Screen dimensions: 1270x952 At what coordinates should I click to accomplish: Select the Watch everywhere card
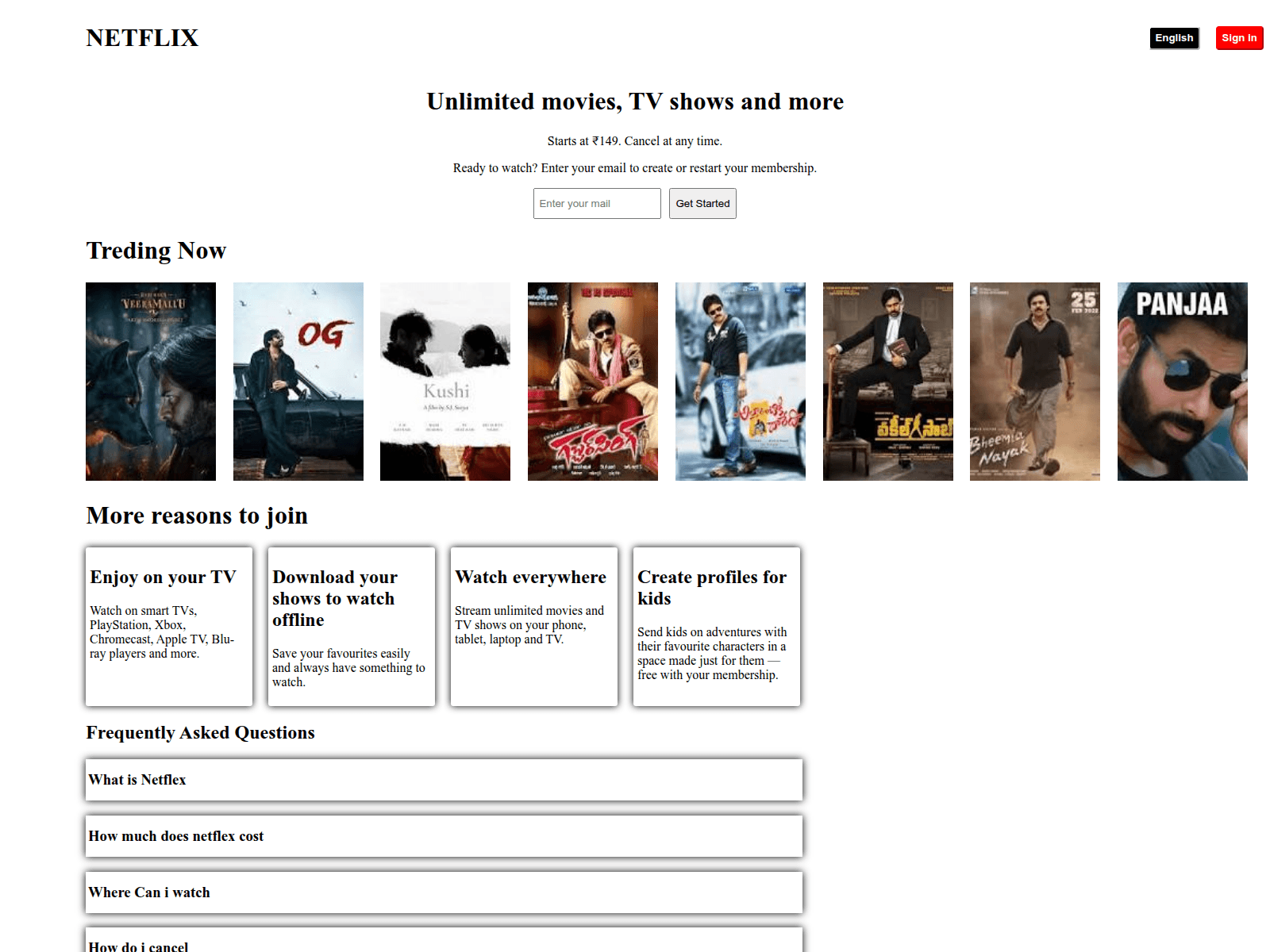[534, 626]
